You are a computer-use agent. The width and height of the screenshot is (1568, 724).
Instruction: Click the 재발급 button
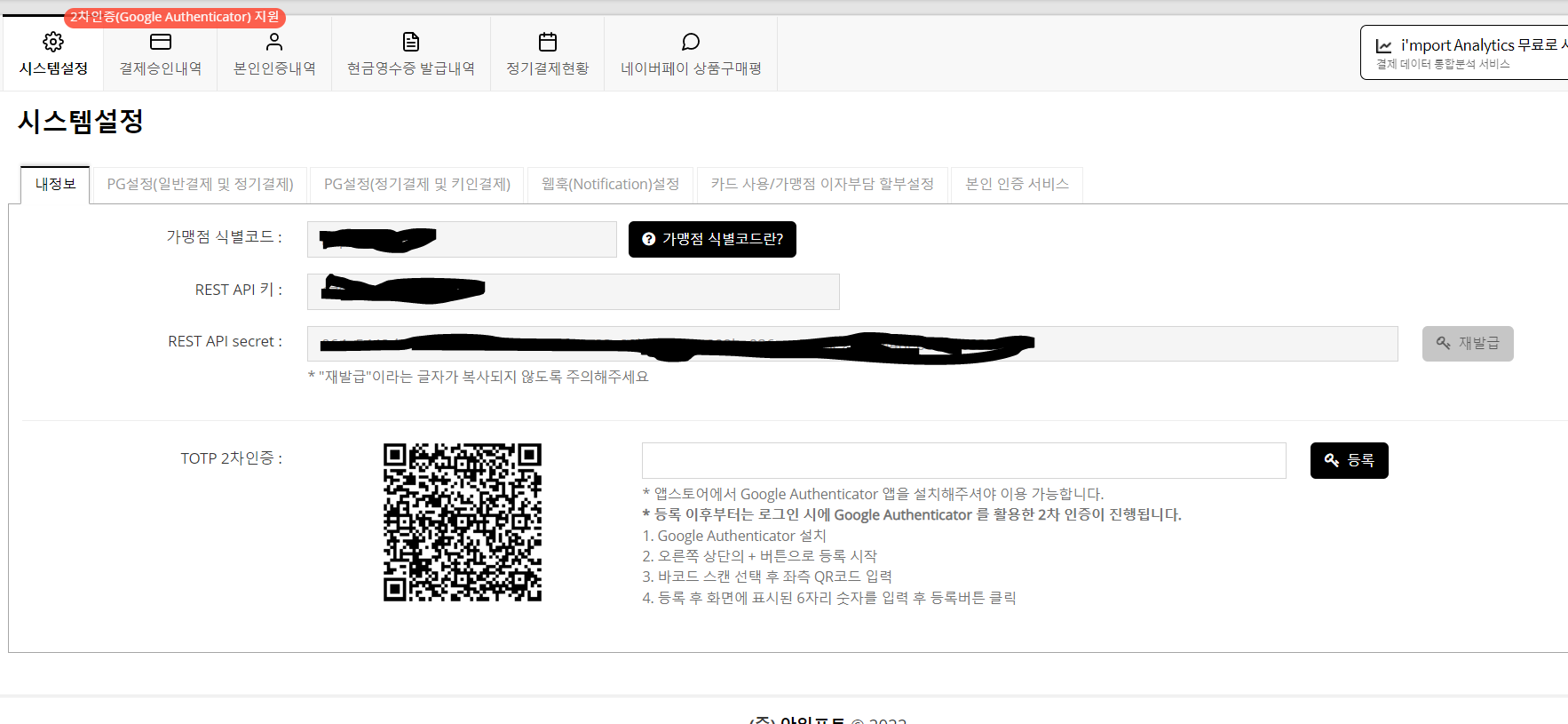point(1468,343)
